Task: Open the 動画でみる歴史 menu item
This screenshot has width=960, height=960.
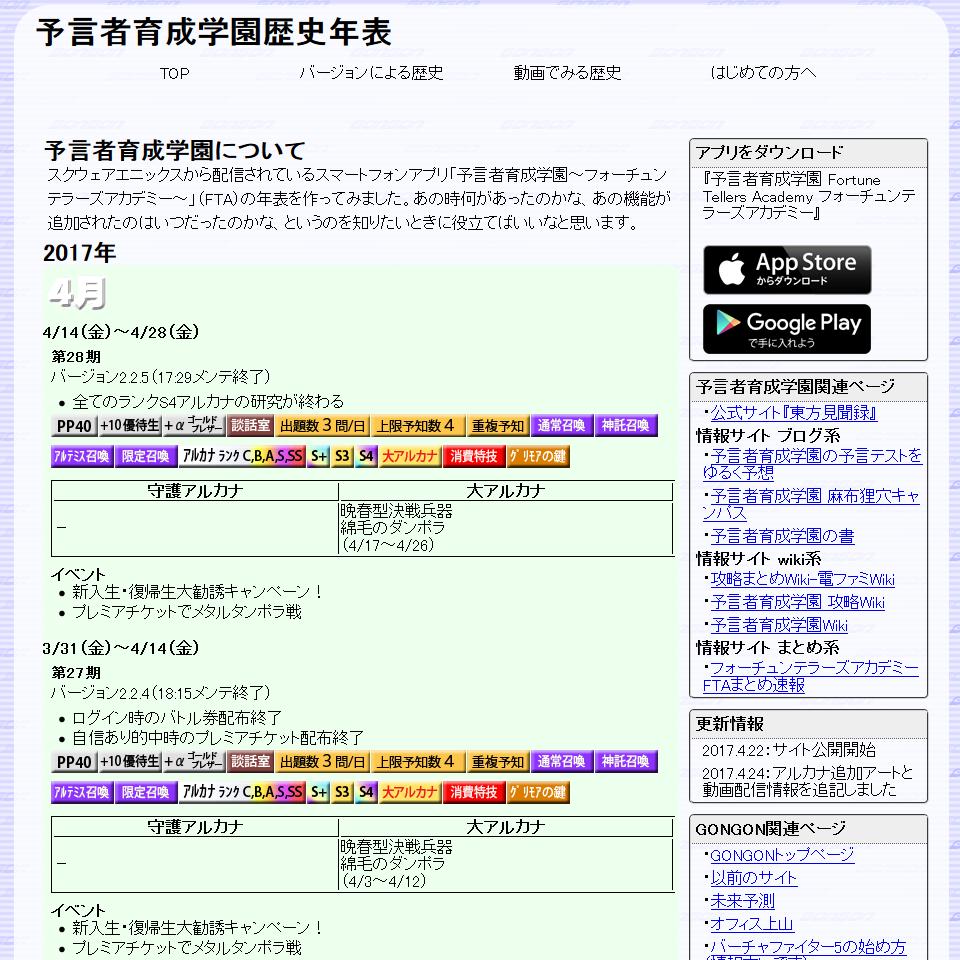Action: (x=568, y=73)
